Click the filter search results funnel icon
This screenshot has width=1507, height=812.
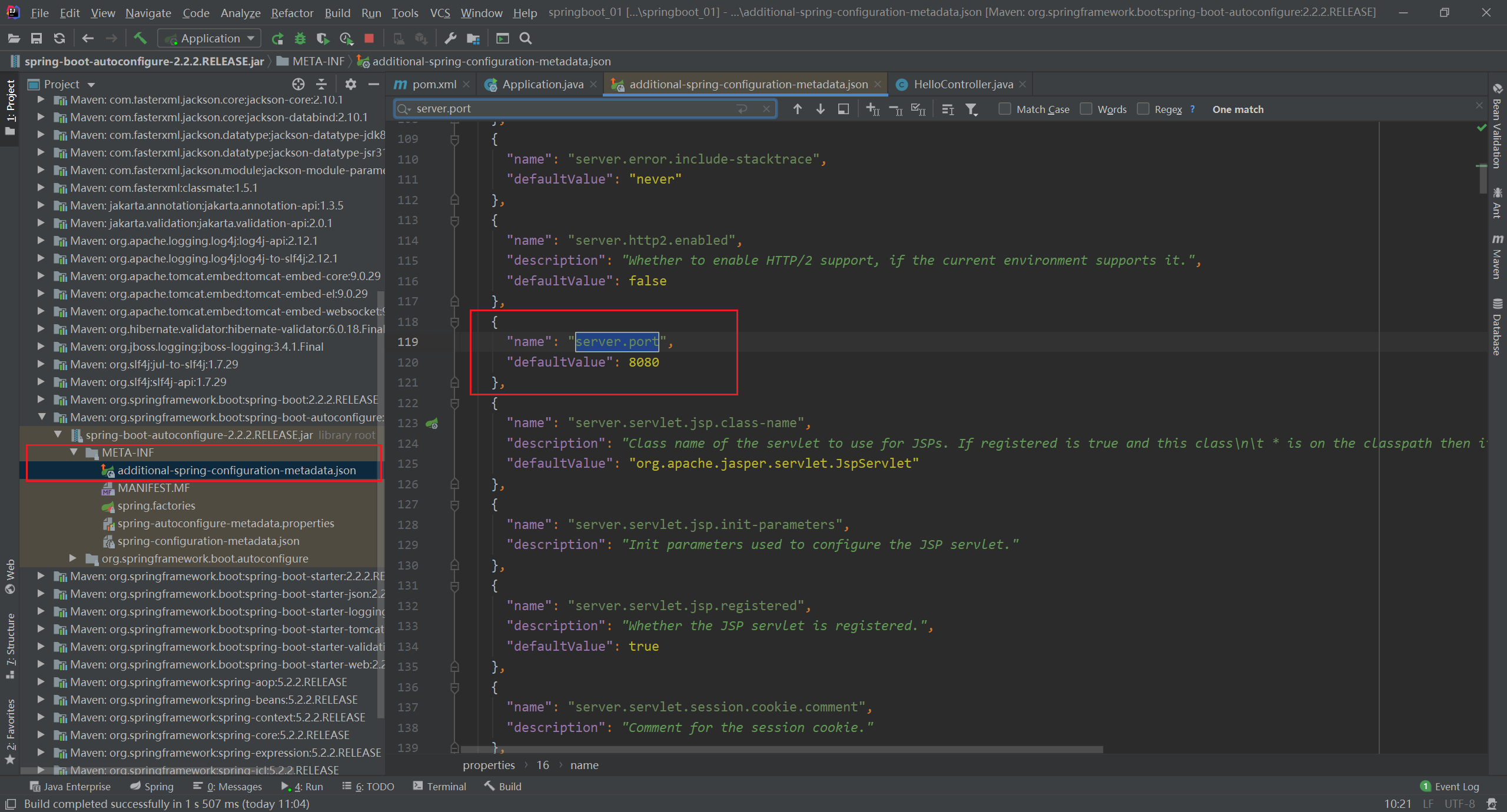pos(971,109)
